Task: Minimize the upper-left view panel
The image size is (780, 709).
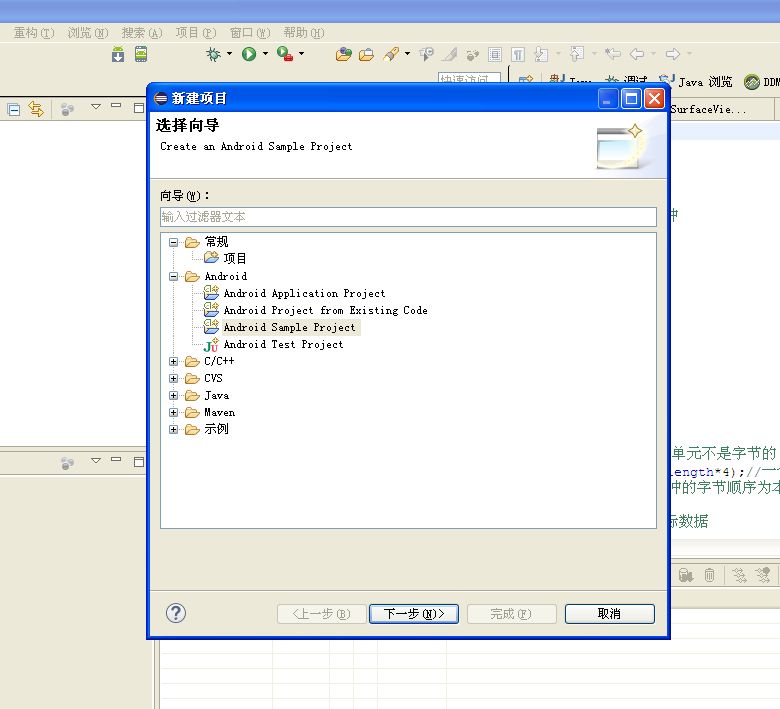Action: pos(116,105)
